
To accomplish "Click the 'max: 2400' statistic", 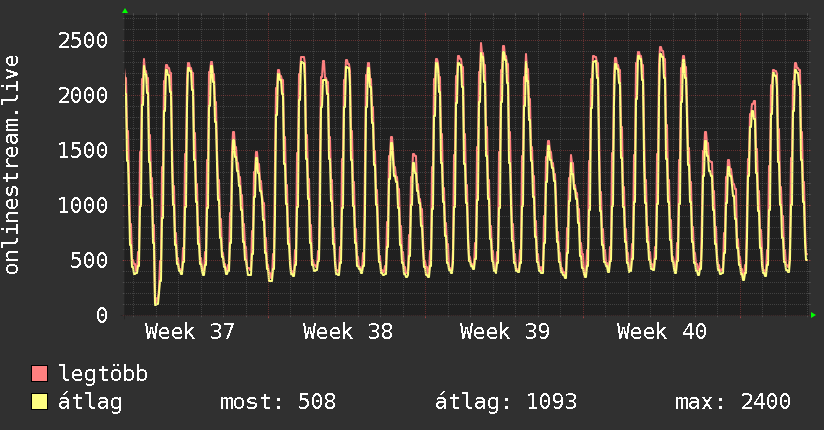I will [x=733, y=402].
